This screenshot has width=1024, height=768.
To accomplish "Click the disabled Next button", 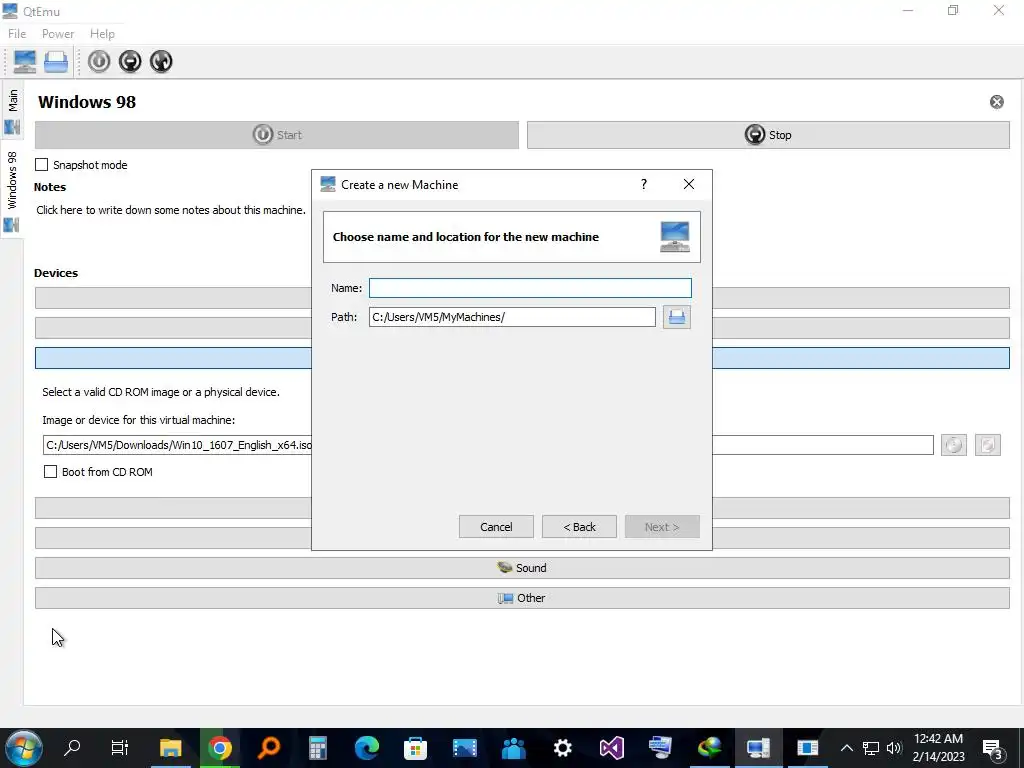I will (x=662, y=527).
